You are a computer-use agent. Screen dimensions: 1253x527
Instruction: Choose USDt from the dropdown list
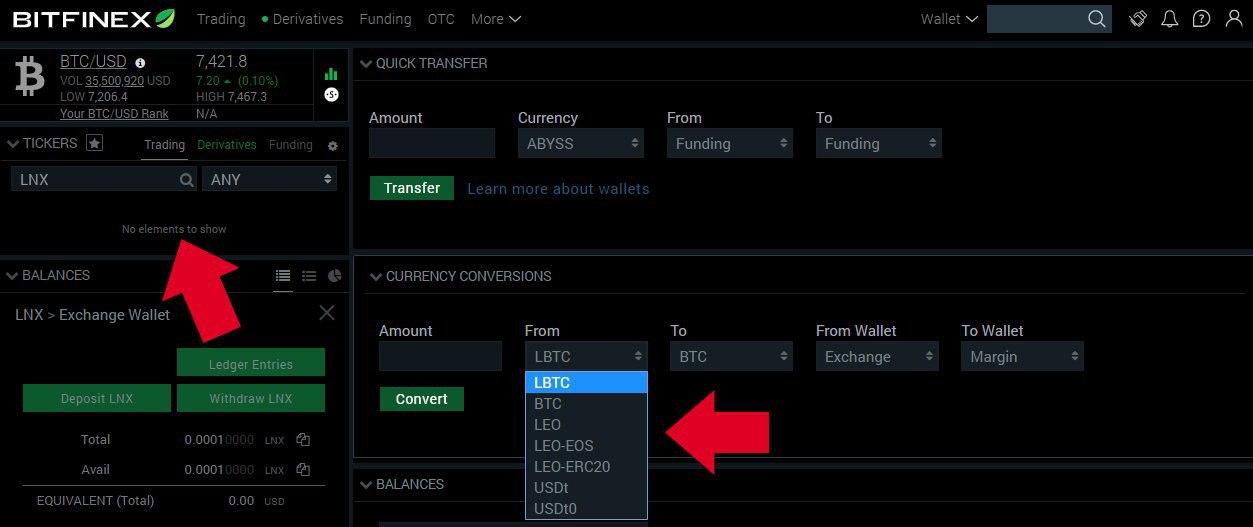(x=586, y=488)
